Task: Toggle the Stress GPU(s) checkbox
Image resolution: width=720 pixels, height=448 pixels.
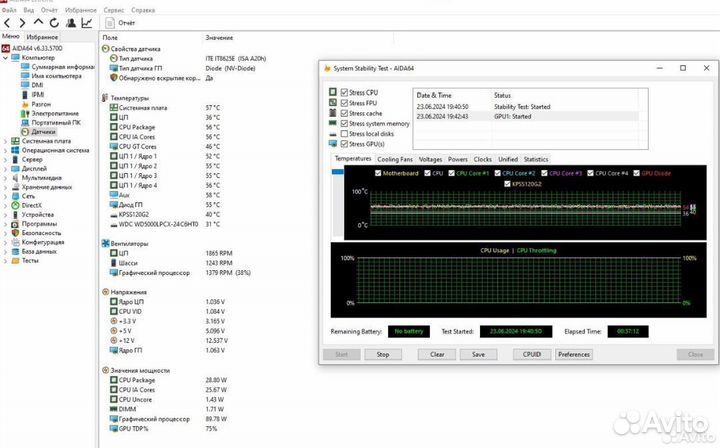Action: pos(344,144)
